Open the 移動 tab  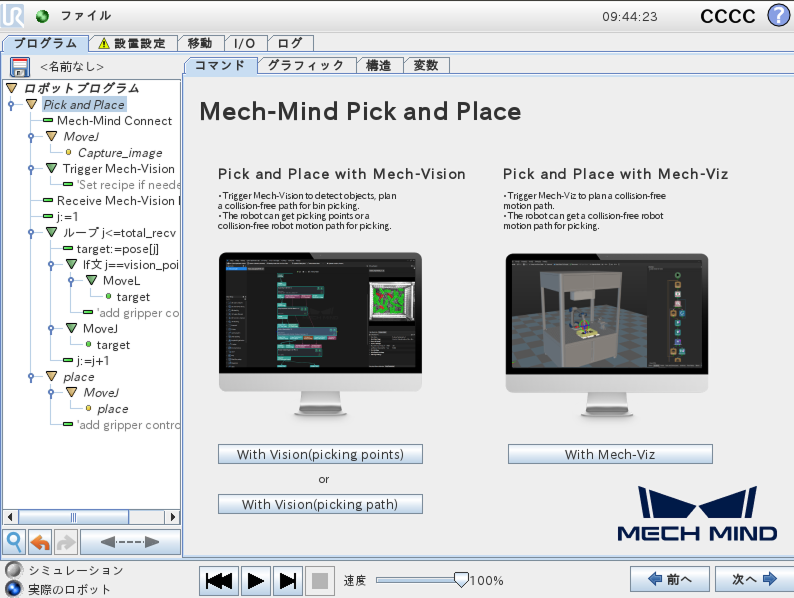pos(200,44)
